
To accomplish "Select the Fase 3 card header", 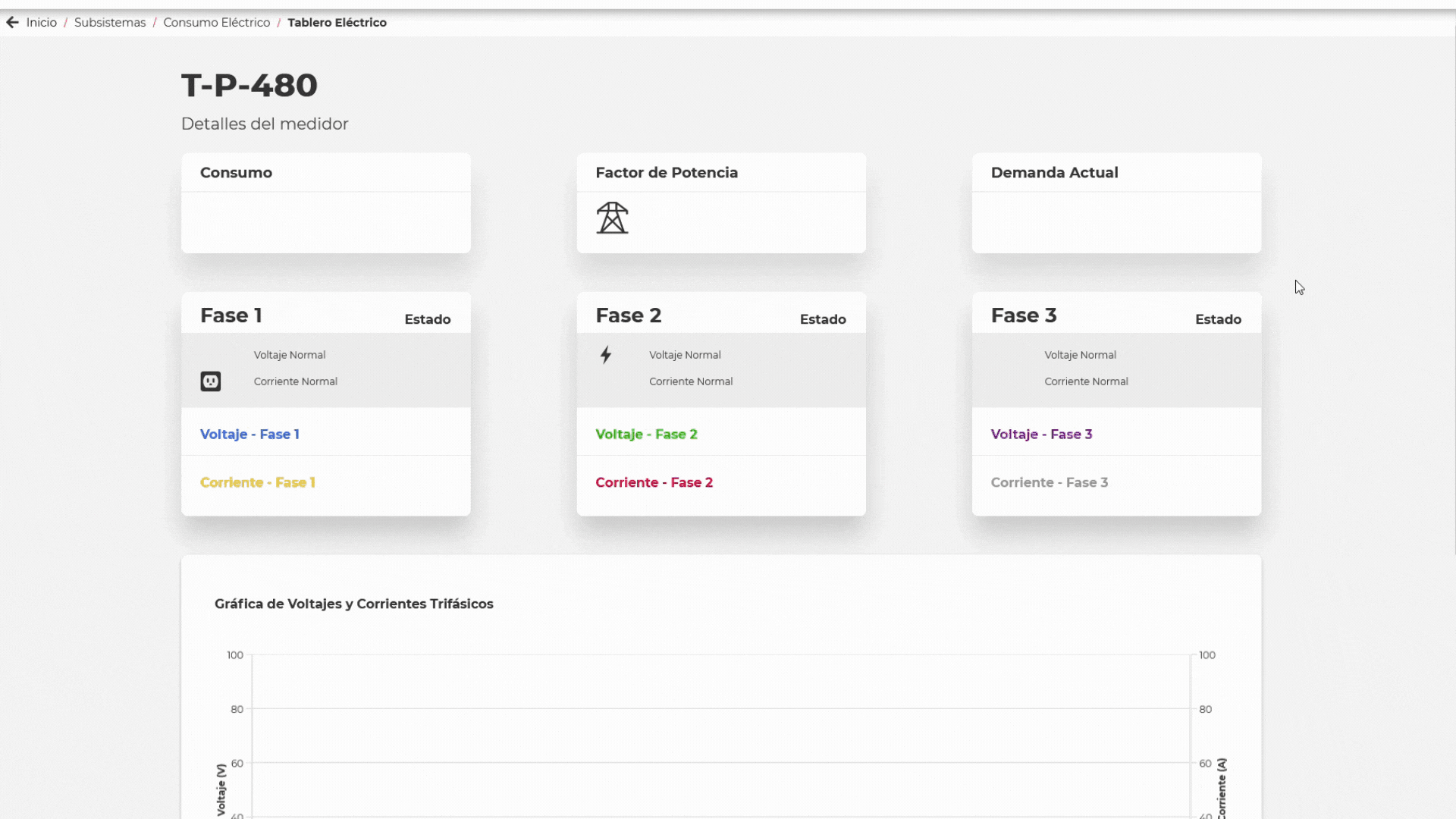I will point(1023,315).
